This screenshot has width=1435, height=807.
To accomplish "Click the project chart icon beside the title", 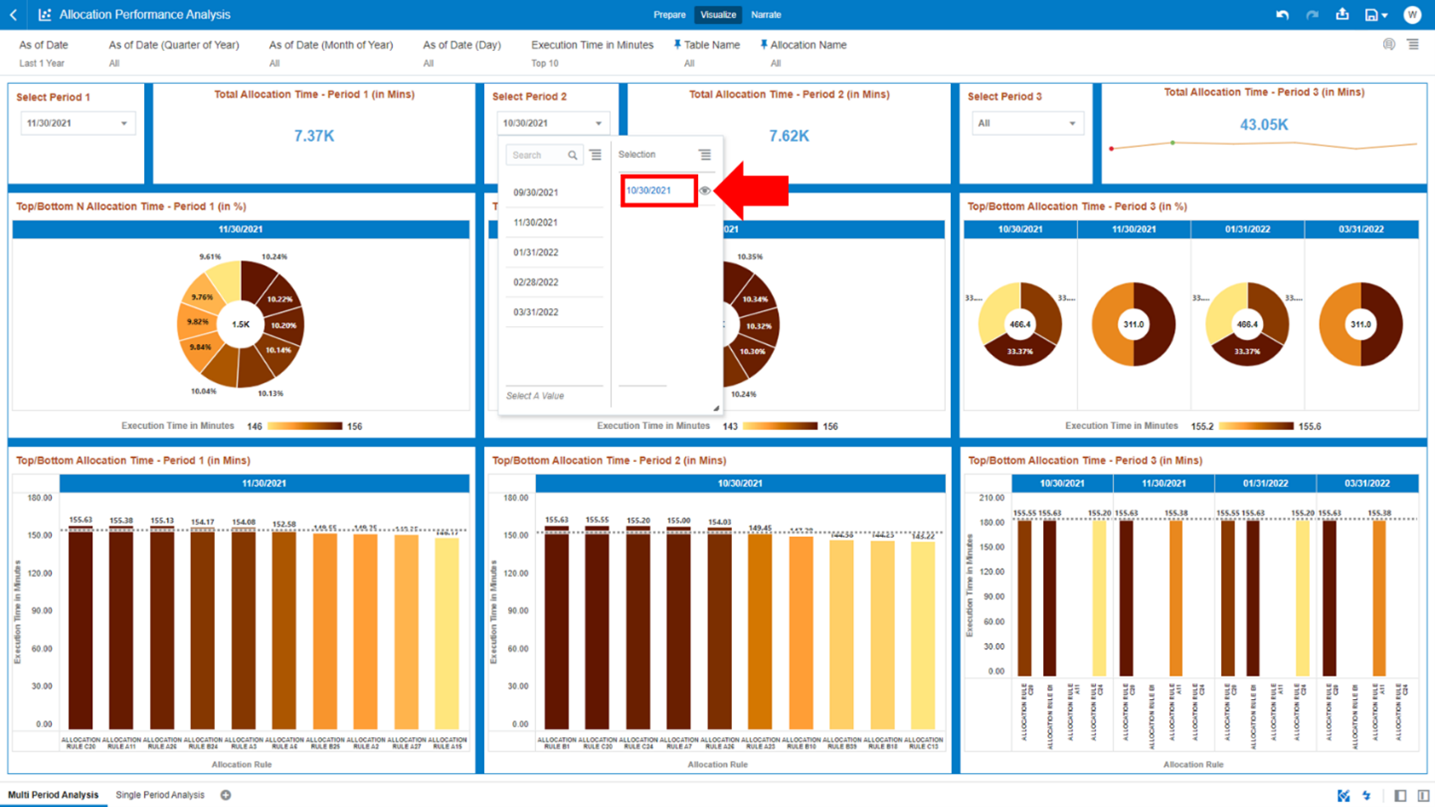I will pyautogui.click(x=44, y=15).
